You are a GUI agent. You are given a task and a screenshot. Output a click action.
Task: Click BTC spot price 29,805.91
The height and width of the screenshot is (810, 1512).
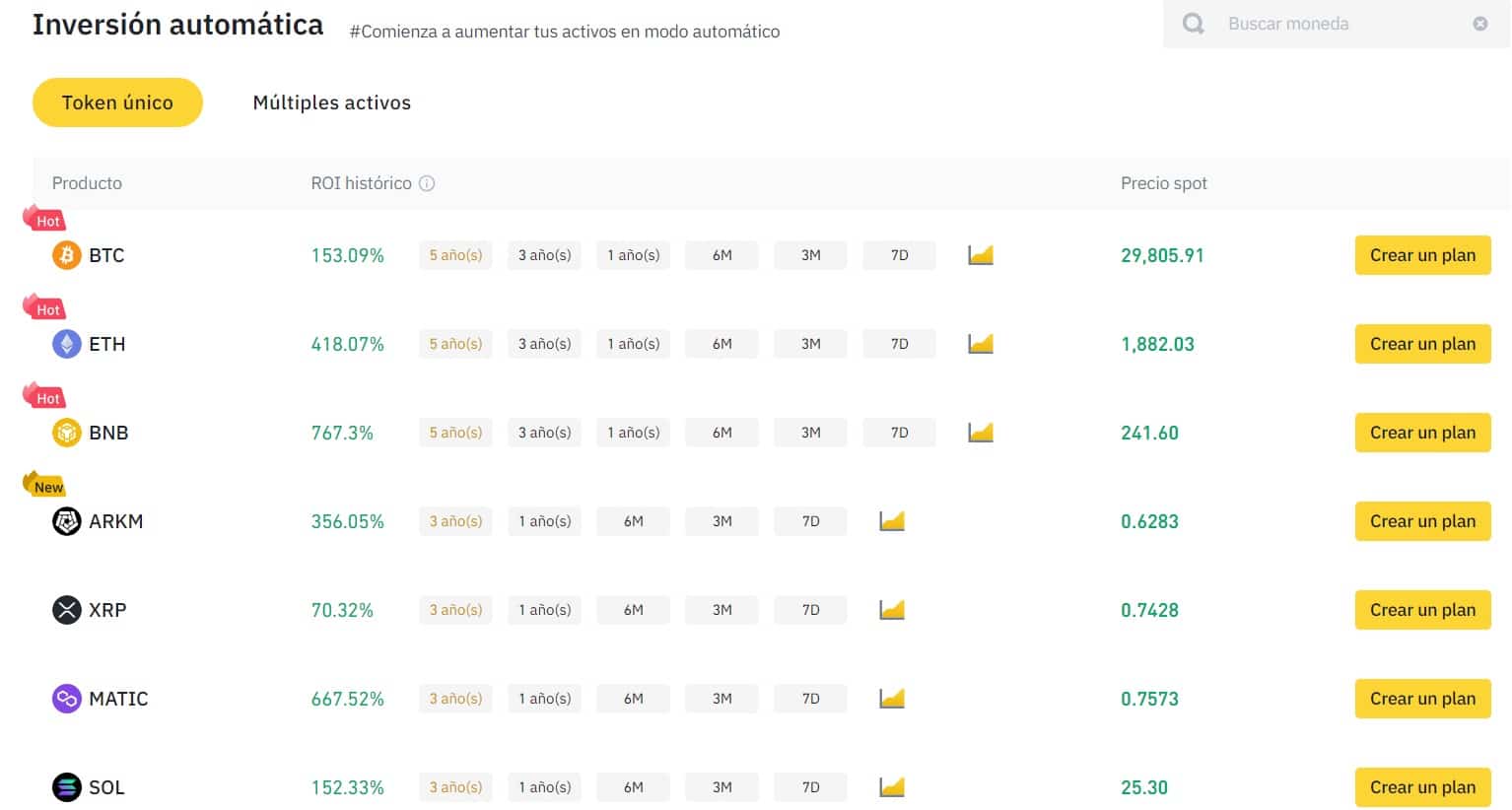tap(1162, 255)
